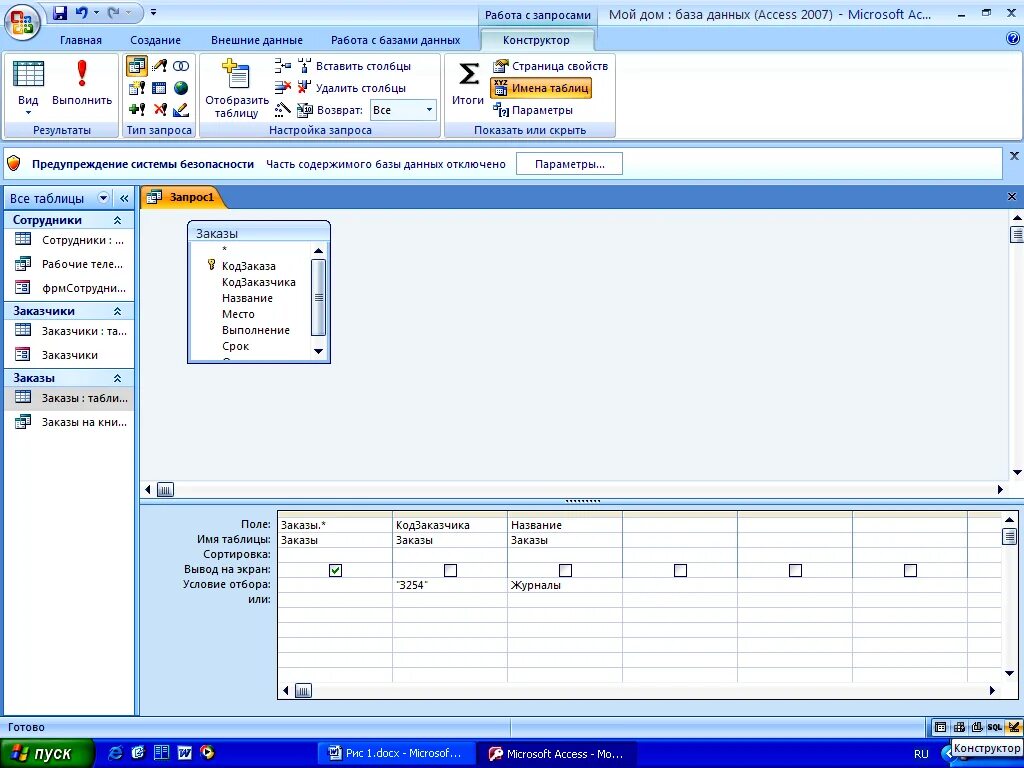Collapse the Заказчики group
The width and height of the screenshot is (1024, 768).
[x=118, y=311]
